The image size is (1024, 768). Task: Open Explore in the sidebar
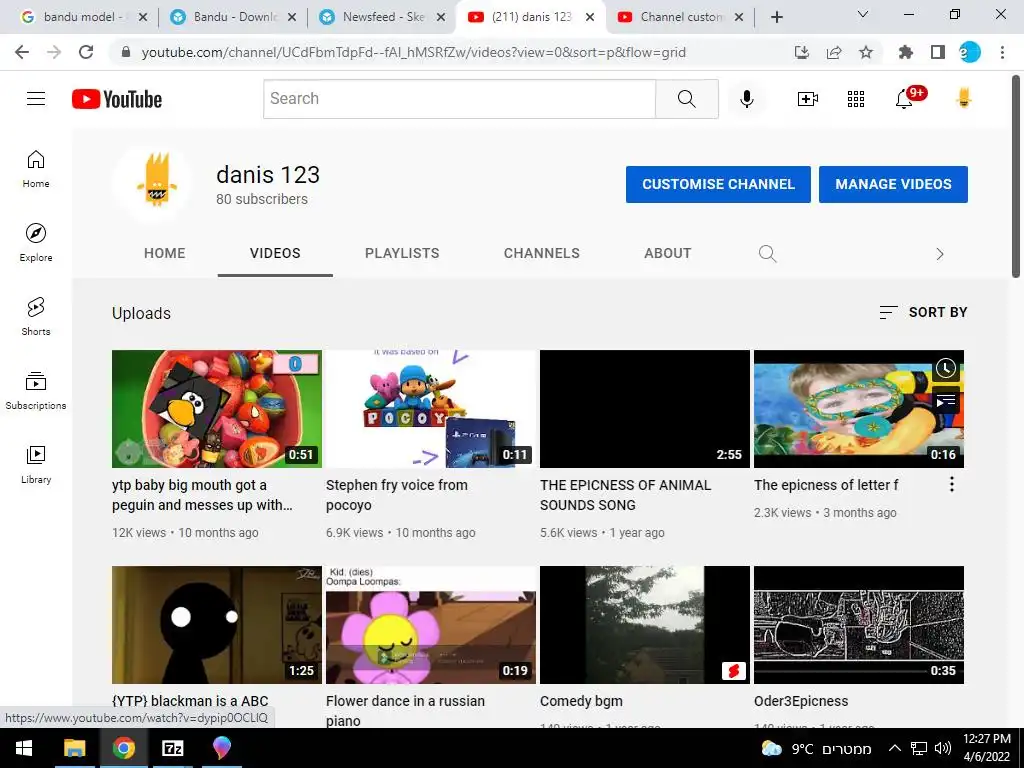[36, 243]
